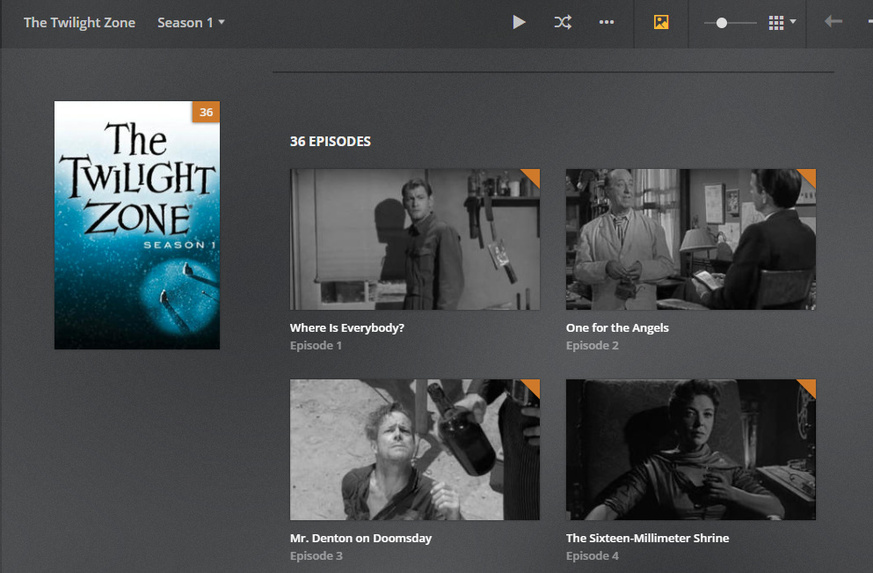873x573 pixels.
Task: Click unwatched corner flag on Mr. Denton on Doomsday
Action: pyautogui.click(x=532, y=386)
